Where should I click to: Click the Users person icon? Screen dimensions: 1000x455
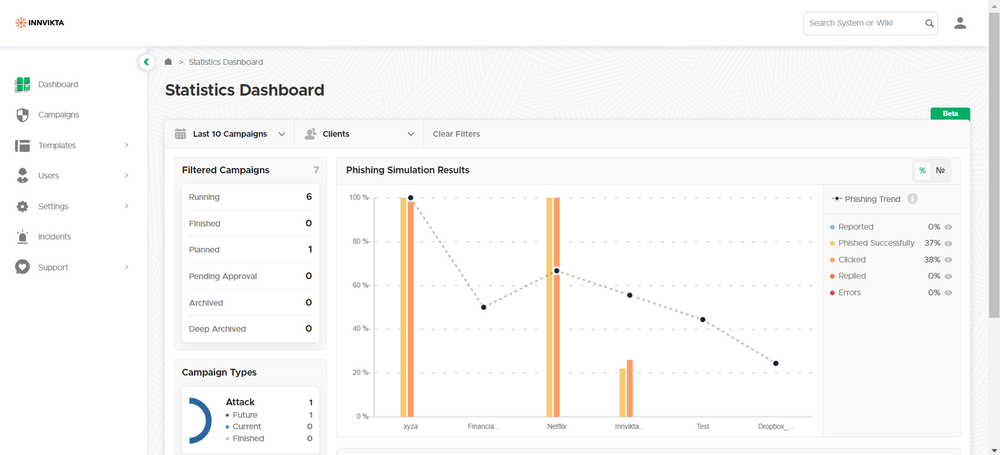[22, 175]
